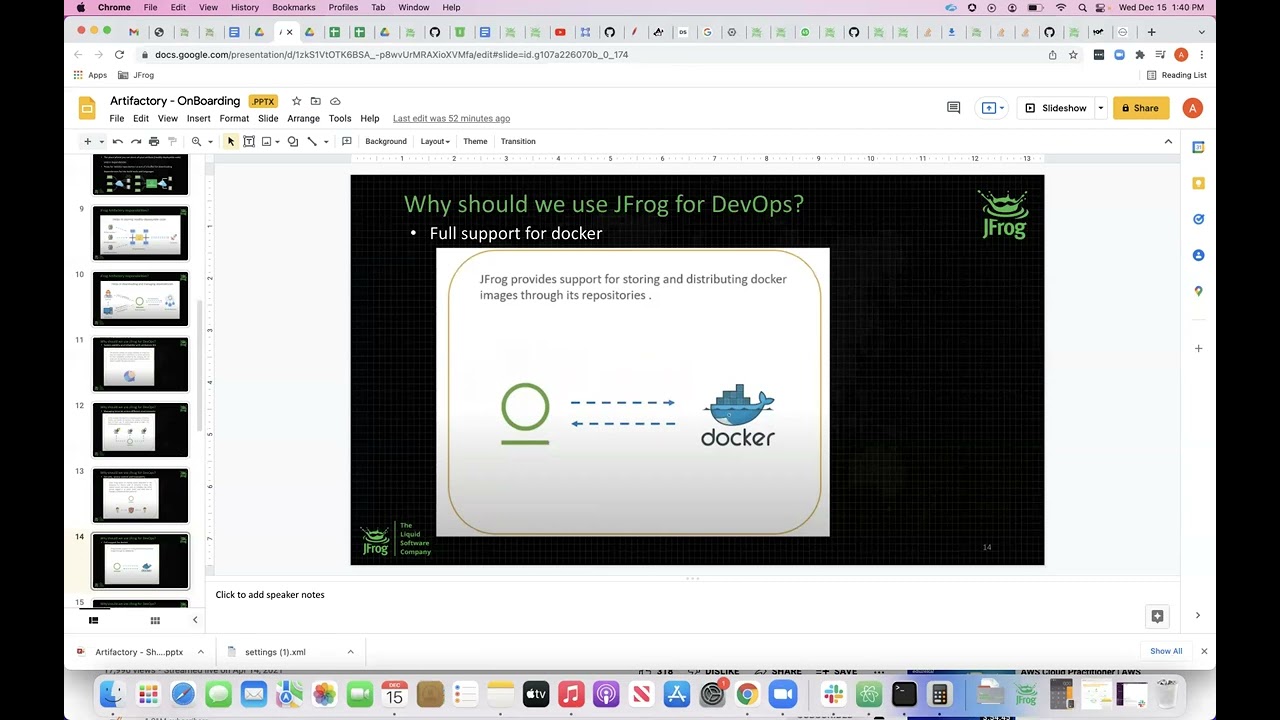Open the Google Slides home logo
Image resolution: width=1280 pixels, height=720 pixels.
click(87, 108)
